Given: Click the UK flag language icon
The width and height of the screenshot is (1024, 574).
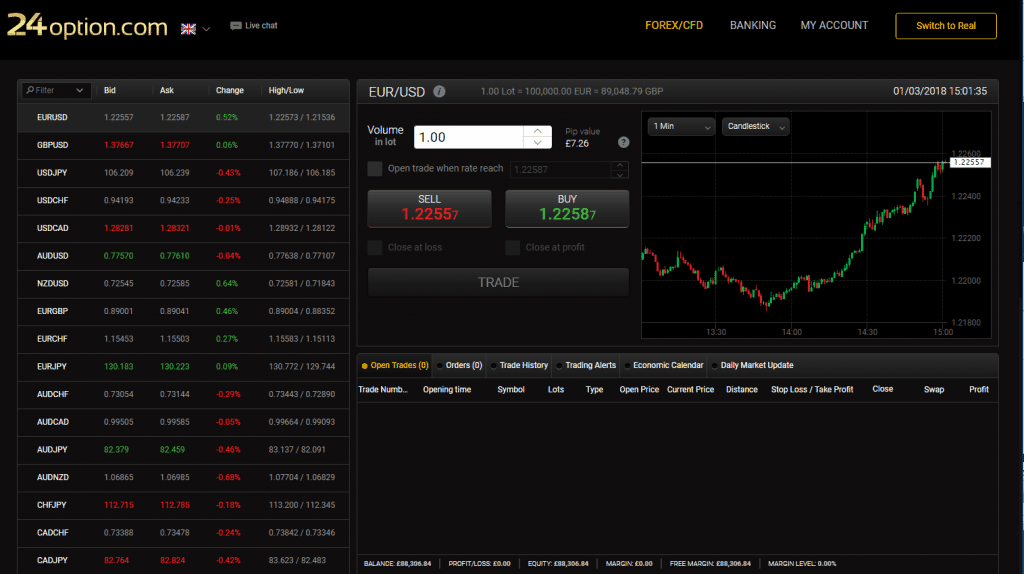Looking at the screenshot, I should coord(188,29).
